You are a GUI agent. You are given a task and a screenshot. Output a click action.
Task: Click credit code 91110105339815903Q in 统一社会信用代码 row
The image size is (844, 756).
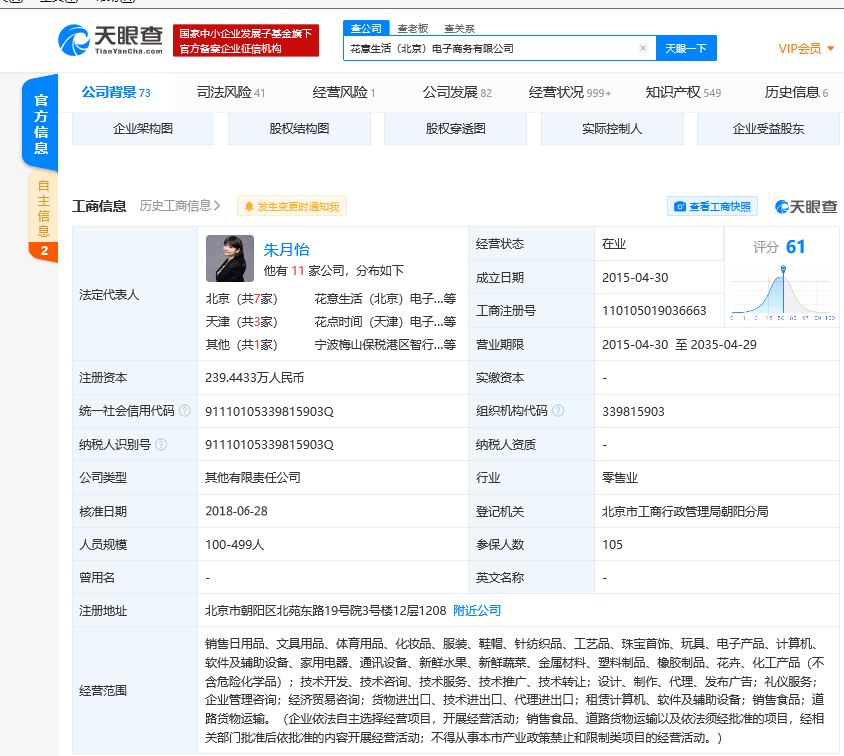click(x=269, y=412)
